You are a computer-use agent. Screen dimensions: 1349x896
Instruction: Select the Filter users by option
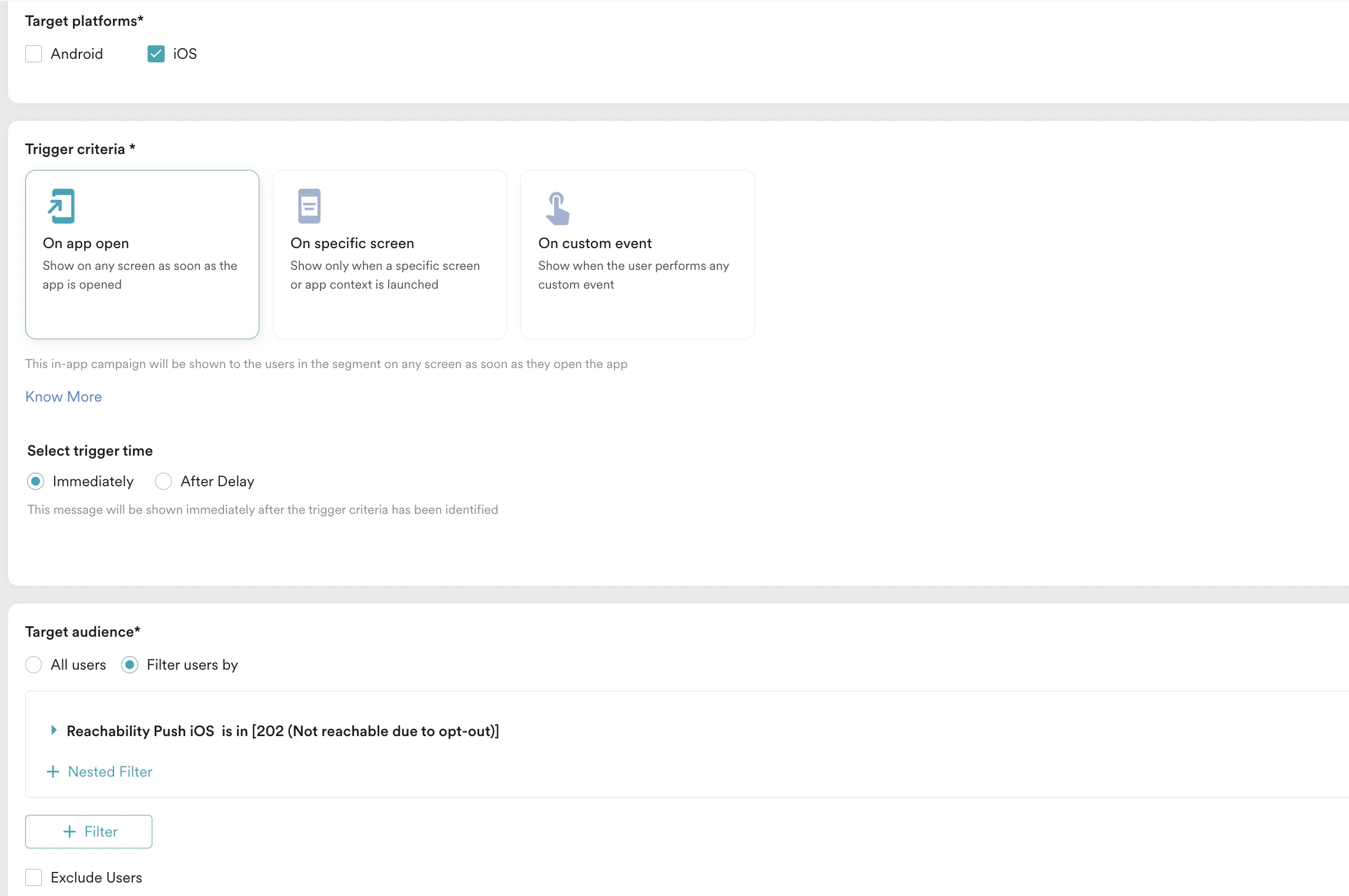tap(129, 665)
